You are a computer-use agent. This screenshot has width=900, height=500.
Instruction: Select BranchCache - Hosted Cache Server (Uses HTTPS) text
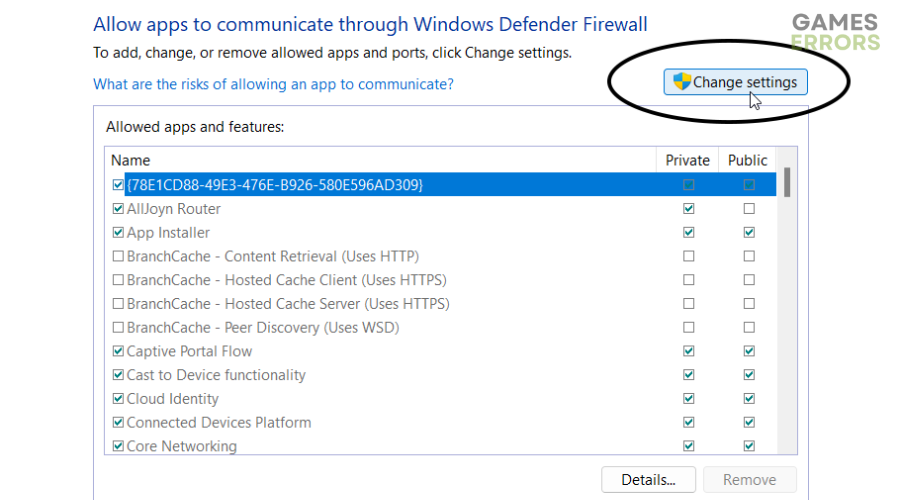[x=288, y=304]
